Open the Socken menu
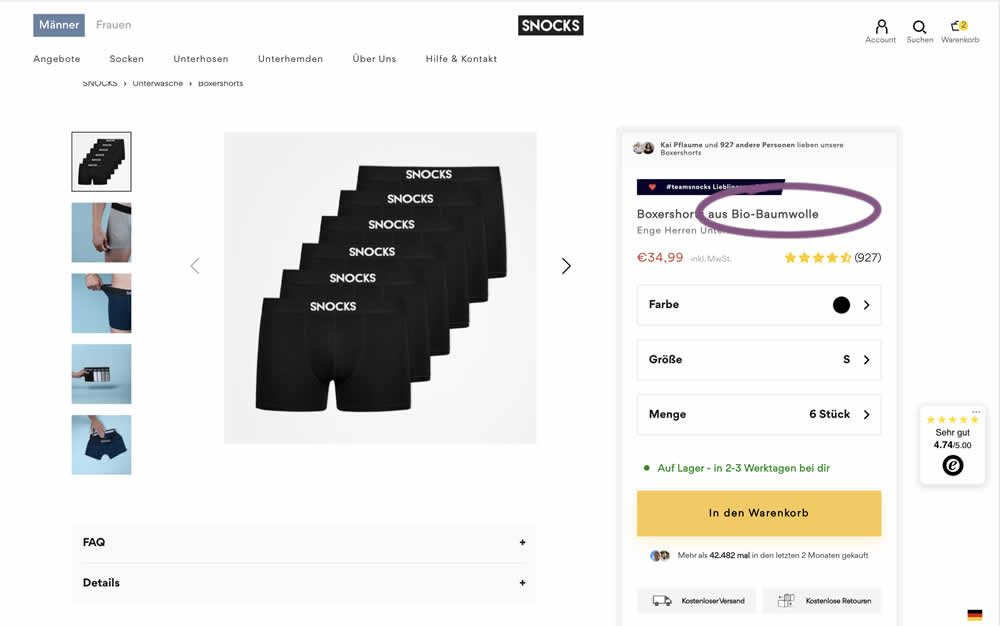Image resolution: width=1000 pixels, height=626 pixels. click(x=127, y=59)
